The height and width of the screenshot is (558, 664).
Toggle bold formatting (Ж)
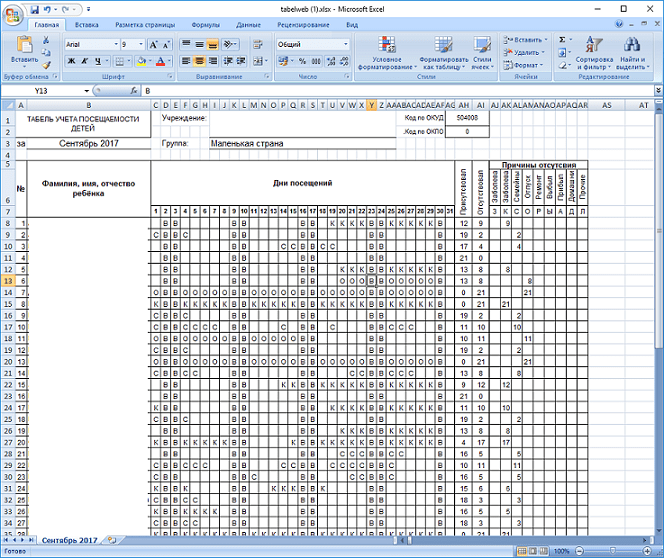click(71, 61)
